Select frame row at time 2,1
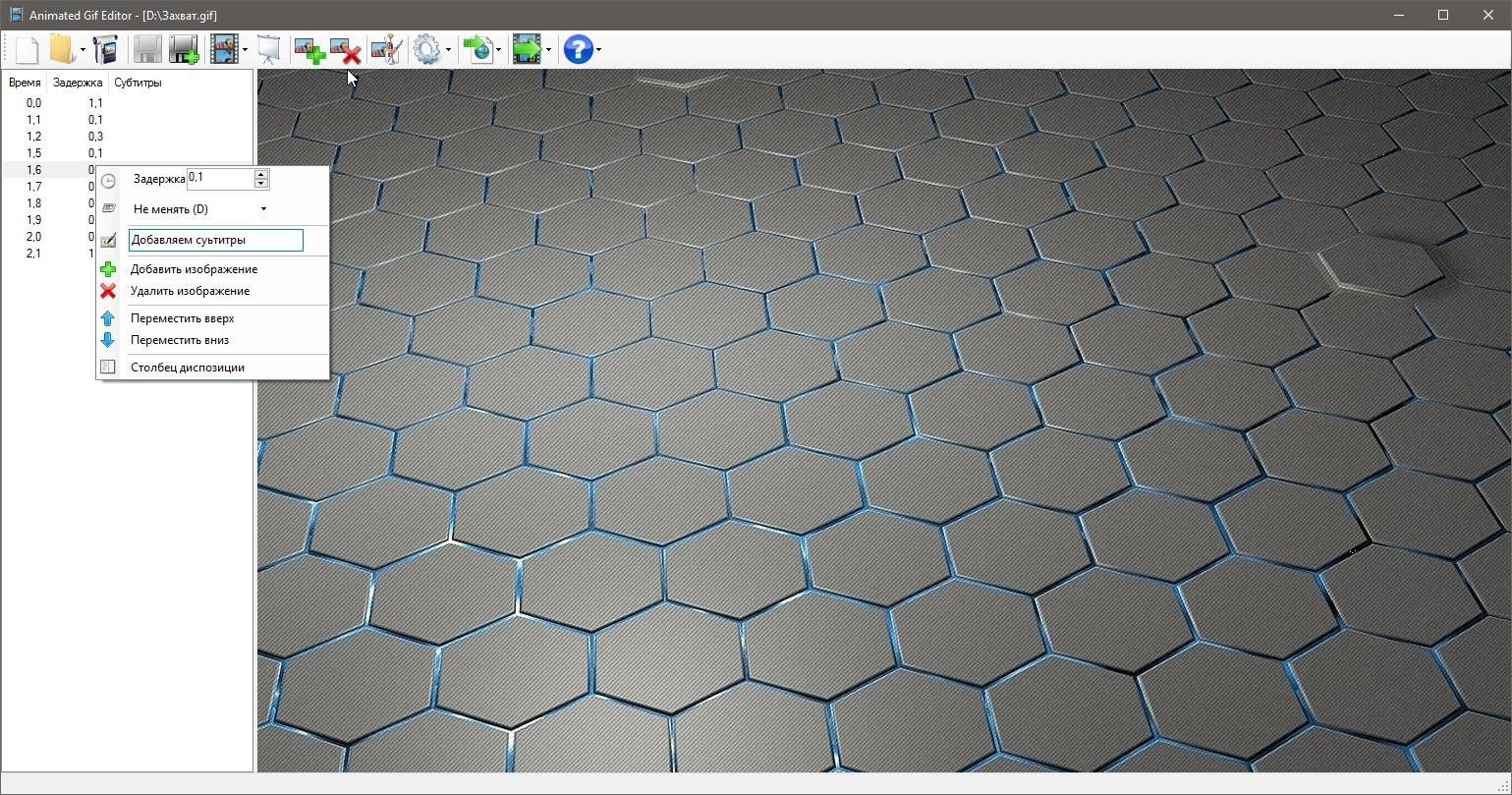 coord(49,254)
